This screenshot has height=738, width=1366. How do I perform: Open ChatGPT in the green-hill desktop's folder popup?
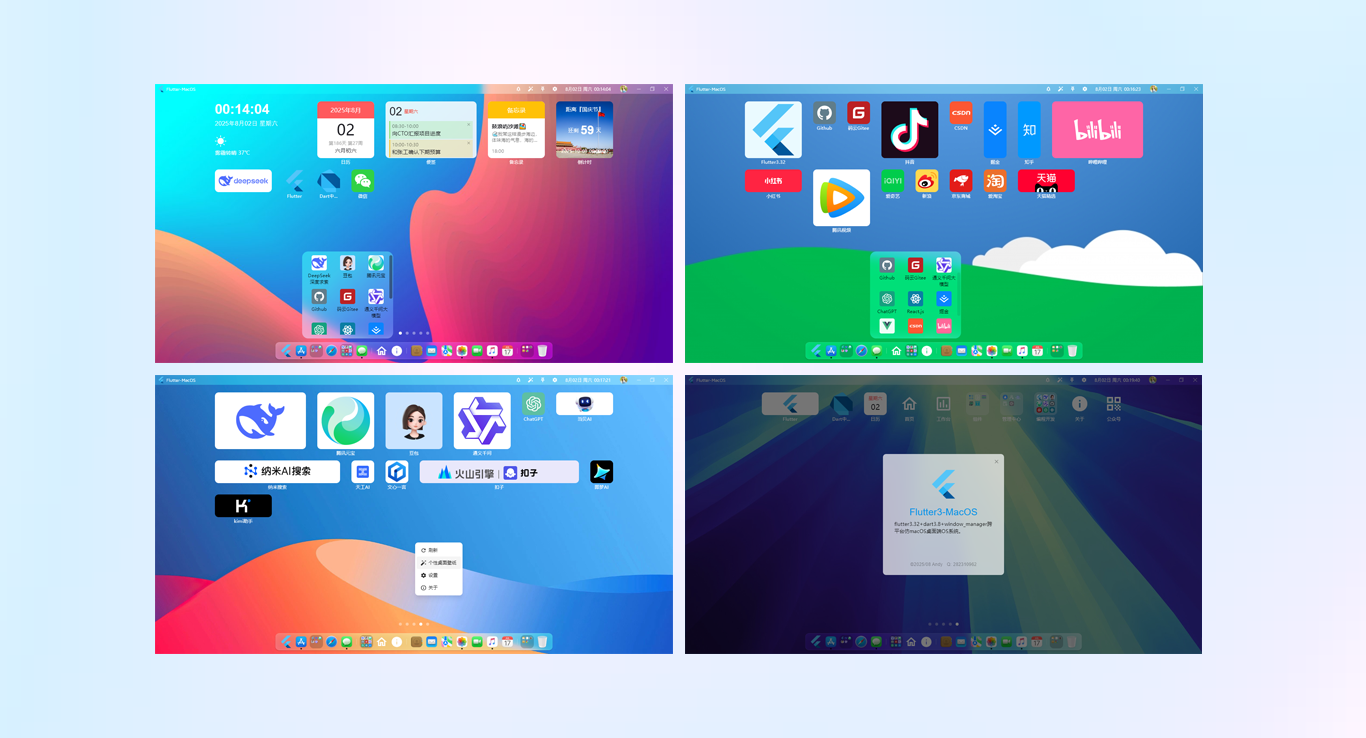[x=887, y=298]
